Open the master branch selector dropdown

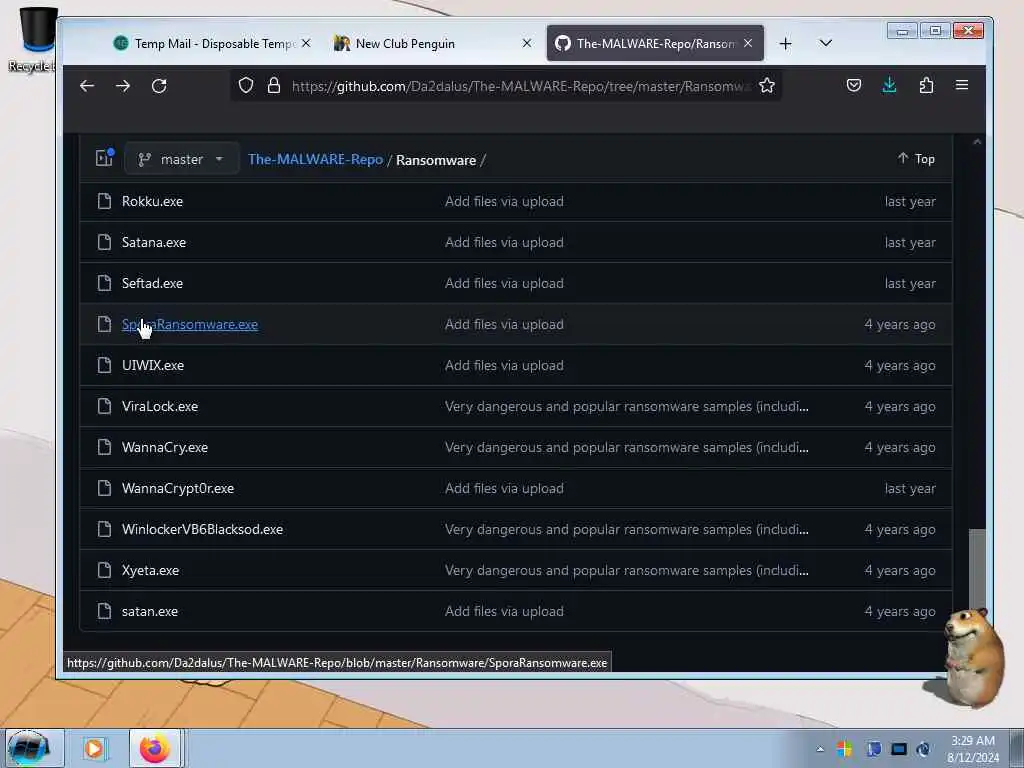pos(181,159)
